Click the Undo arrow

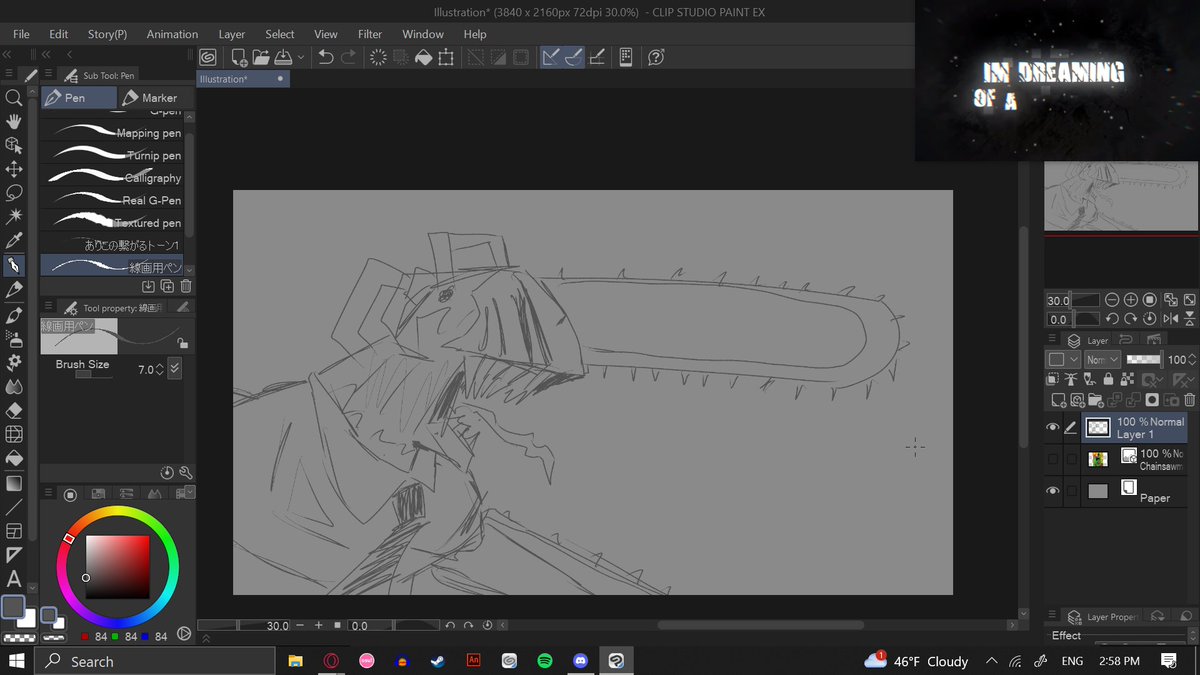coord(326,58)
